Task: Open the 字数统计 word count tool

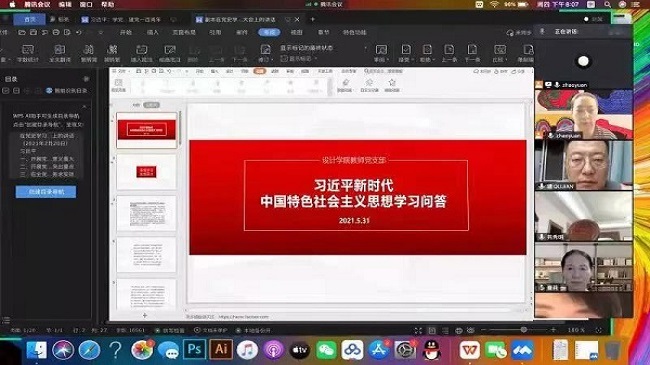Action: pos(28,54)
